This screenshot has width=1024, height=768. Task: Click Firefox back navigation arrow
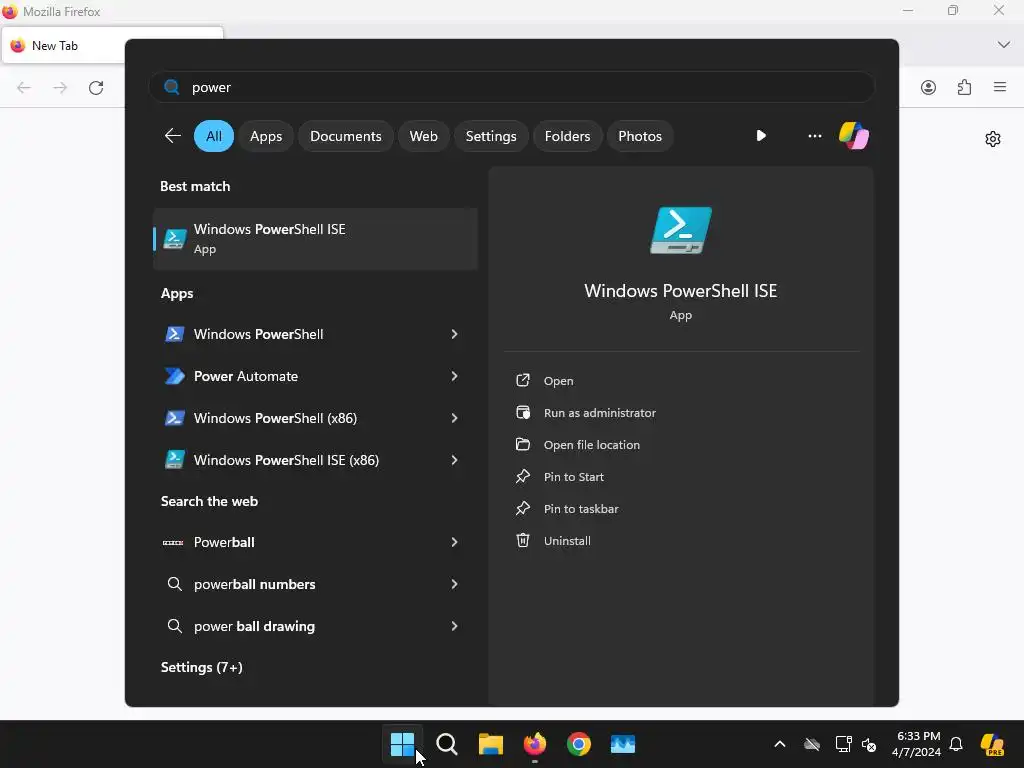pos(24,88)
